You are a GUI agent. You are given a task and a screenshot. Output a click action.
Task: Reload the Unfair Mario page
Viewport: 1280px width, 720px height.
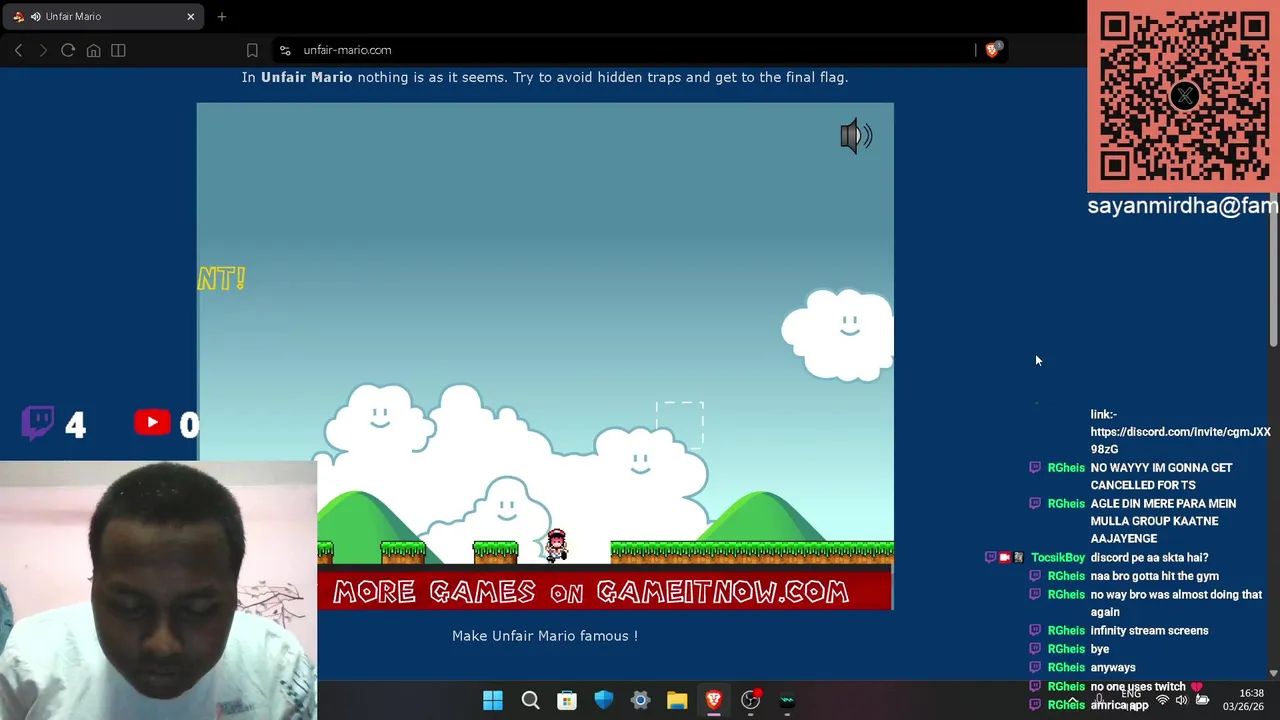[68, 50]
